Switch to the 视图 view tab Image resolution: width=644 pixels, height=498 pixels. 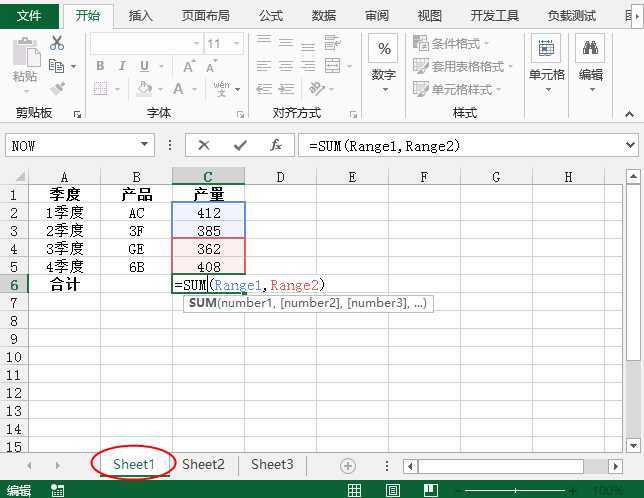(430, 16)
